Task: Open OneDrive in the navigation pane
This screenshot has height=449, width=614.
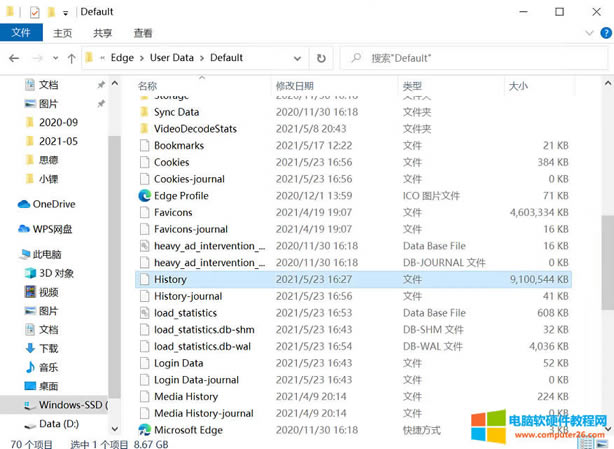Action: (x=54, y=204)
